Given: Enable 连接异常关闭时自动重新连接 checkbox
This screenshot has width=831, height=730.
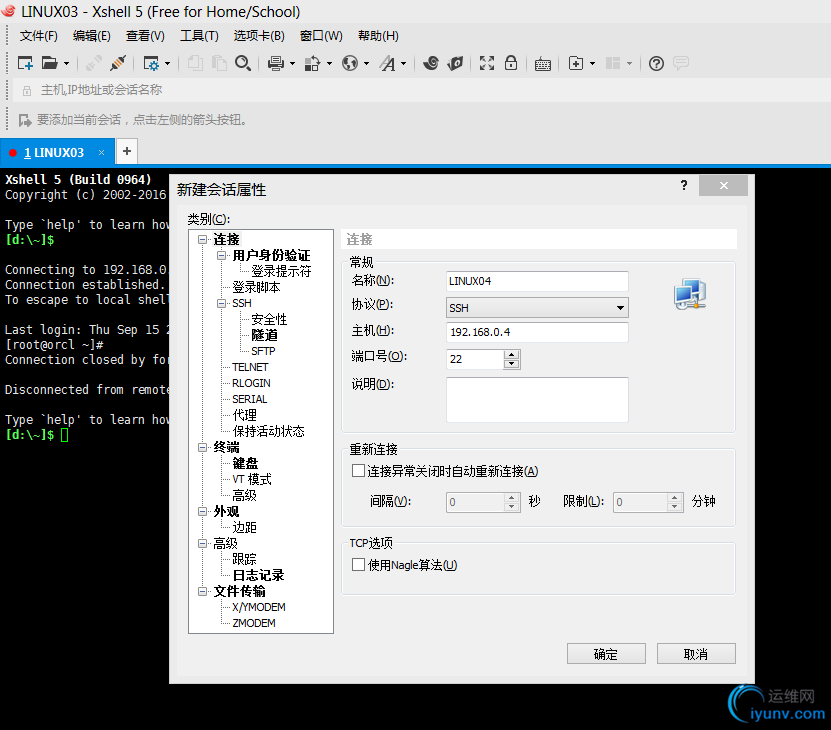Looking at the screenshot, I should (x=358, y=471).
